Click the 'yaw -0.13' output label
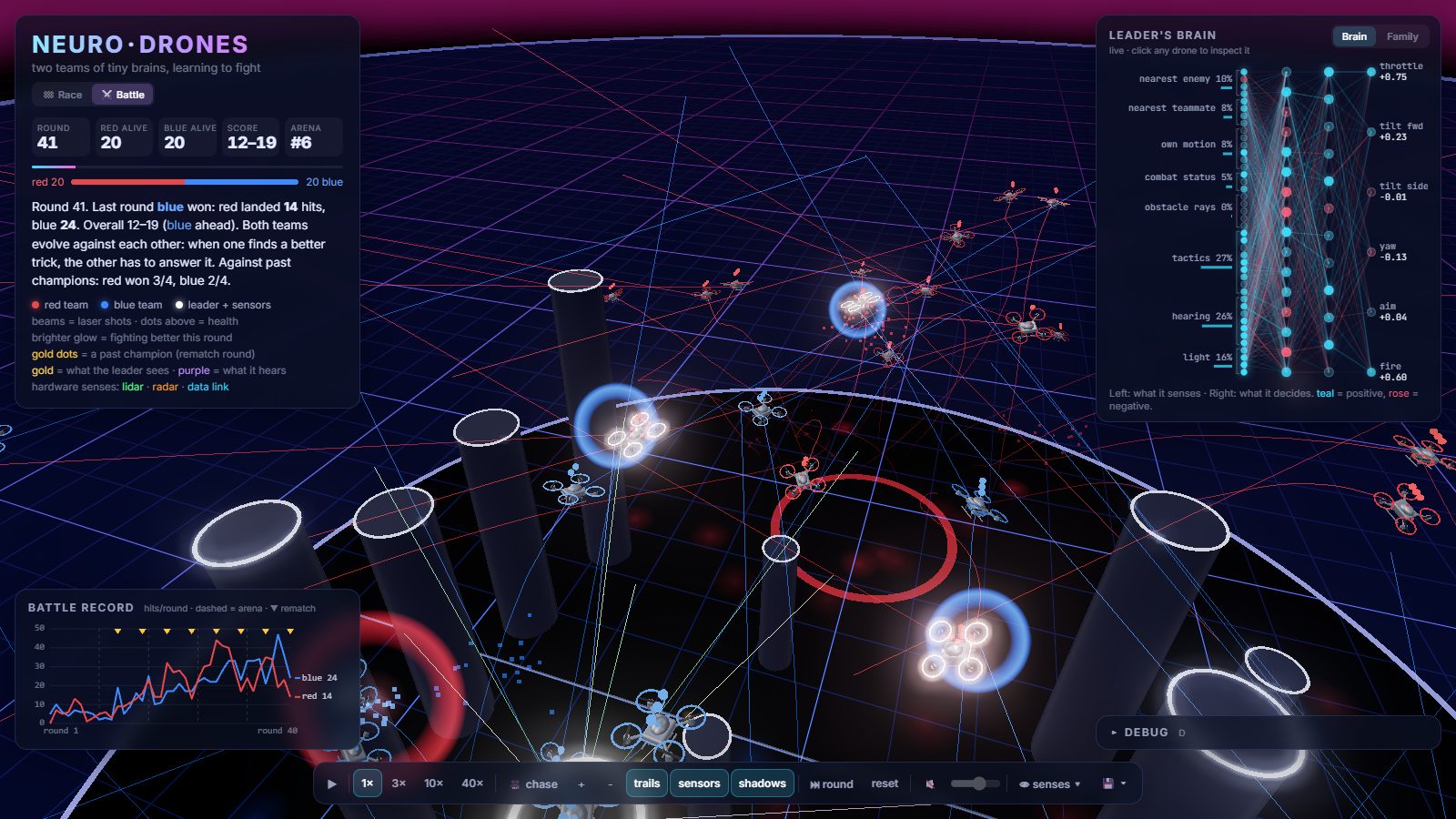The image size is (1456, 819). 1393,252
